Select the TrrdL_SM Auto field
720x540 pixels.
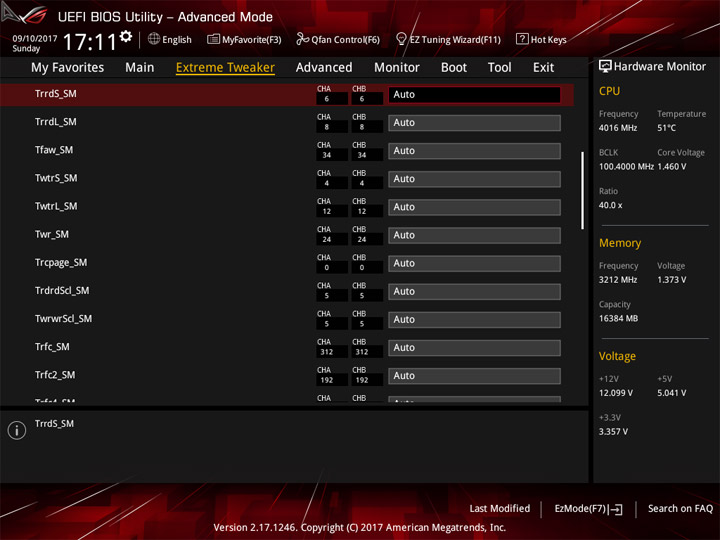coord(474,123)
